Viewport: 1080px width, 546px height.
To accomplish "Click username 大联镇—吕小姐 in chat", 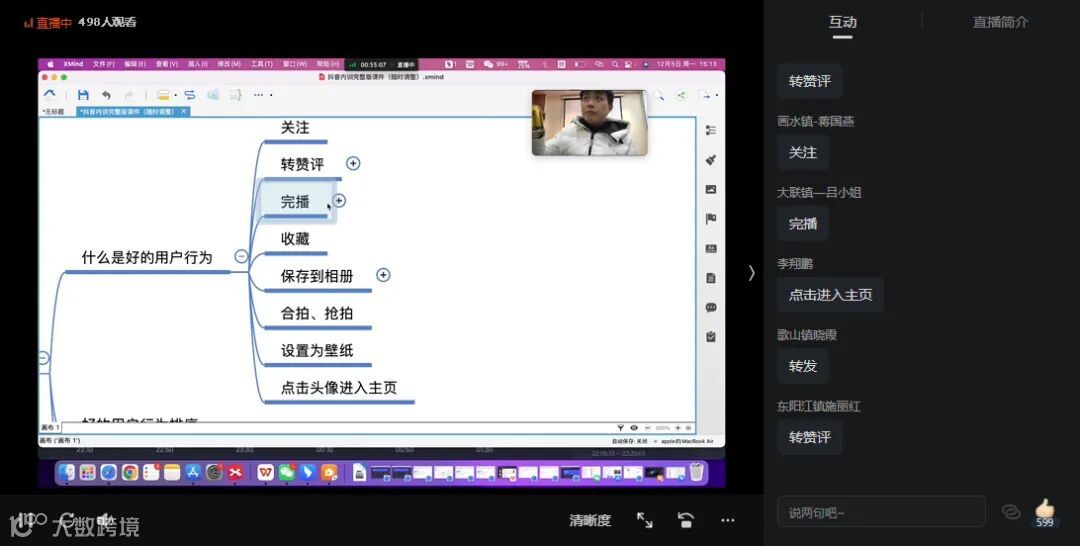I will [x=819, y=193].
